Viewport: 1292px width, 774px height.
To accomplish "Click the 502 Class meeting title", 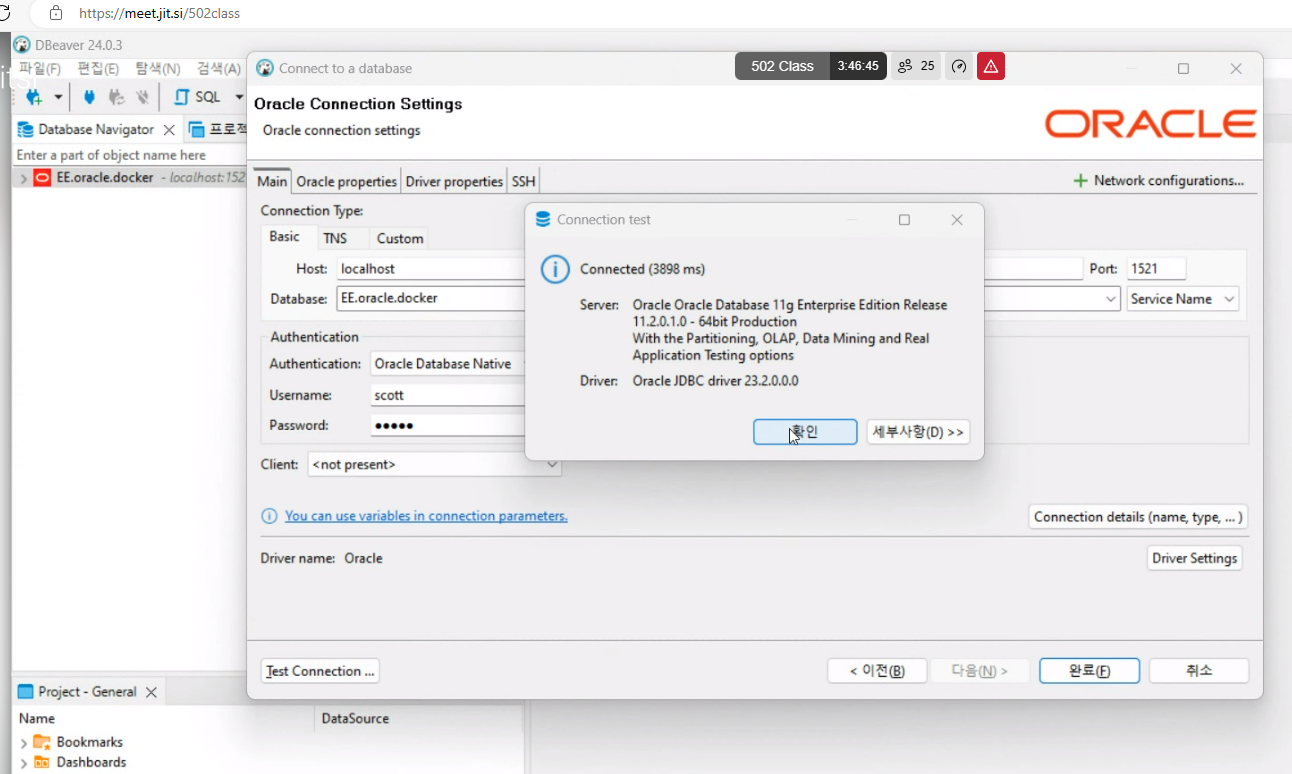I will (x=782, y=66).
